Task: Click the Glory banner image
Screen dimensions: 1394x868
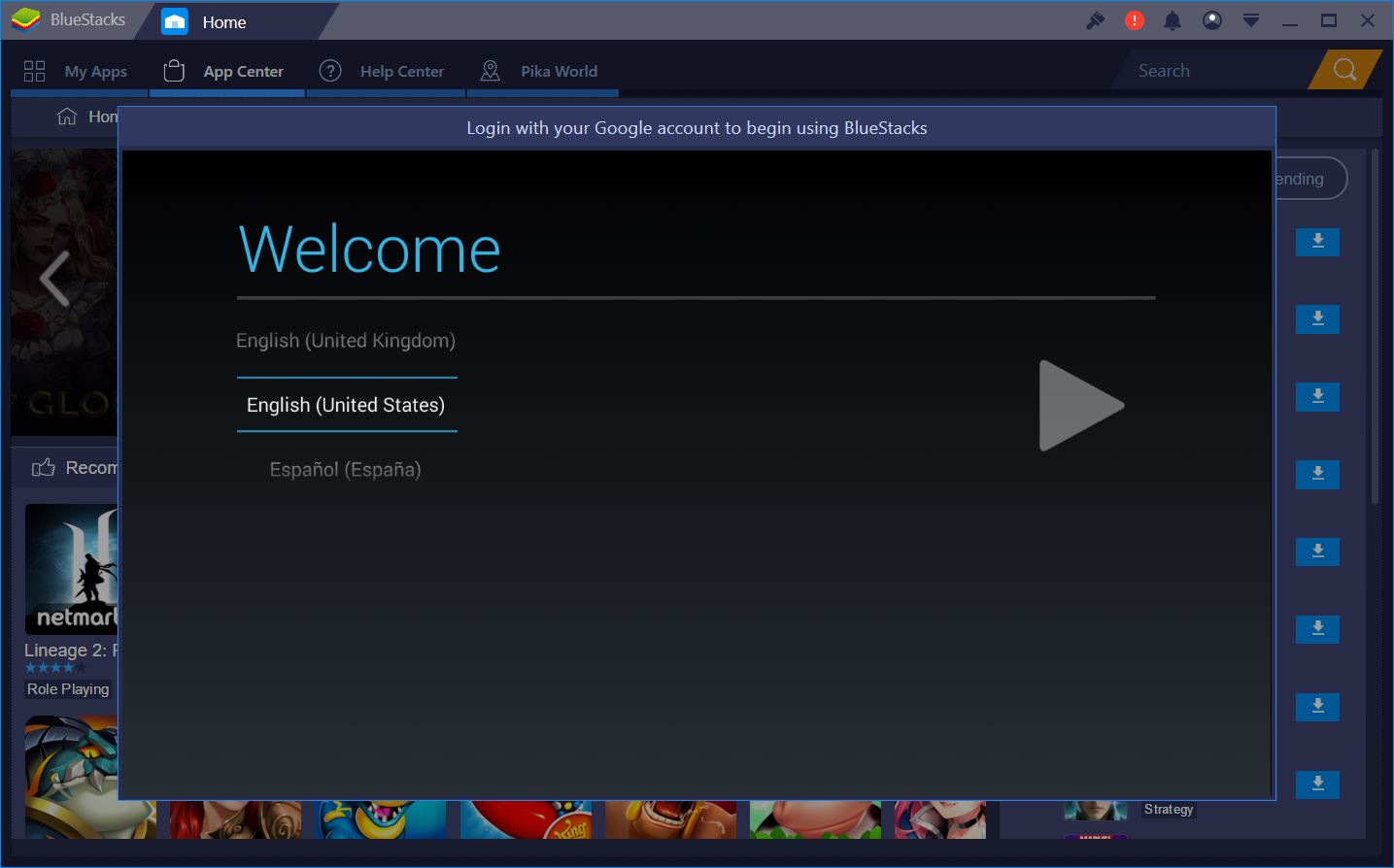Action: click(x=64, y=291)
